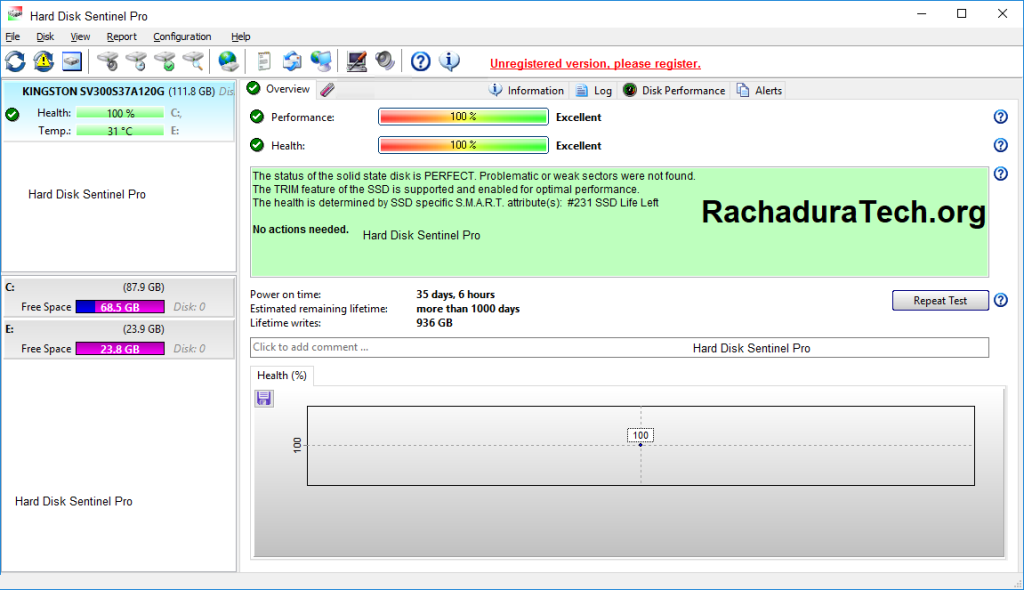Click the green checkmark beside Performance label

coord(257,117)
